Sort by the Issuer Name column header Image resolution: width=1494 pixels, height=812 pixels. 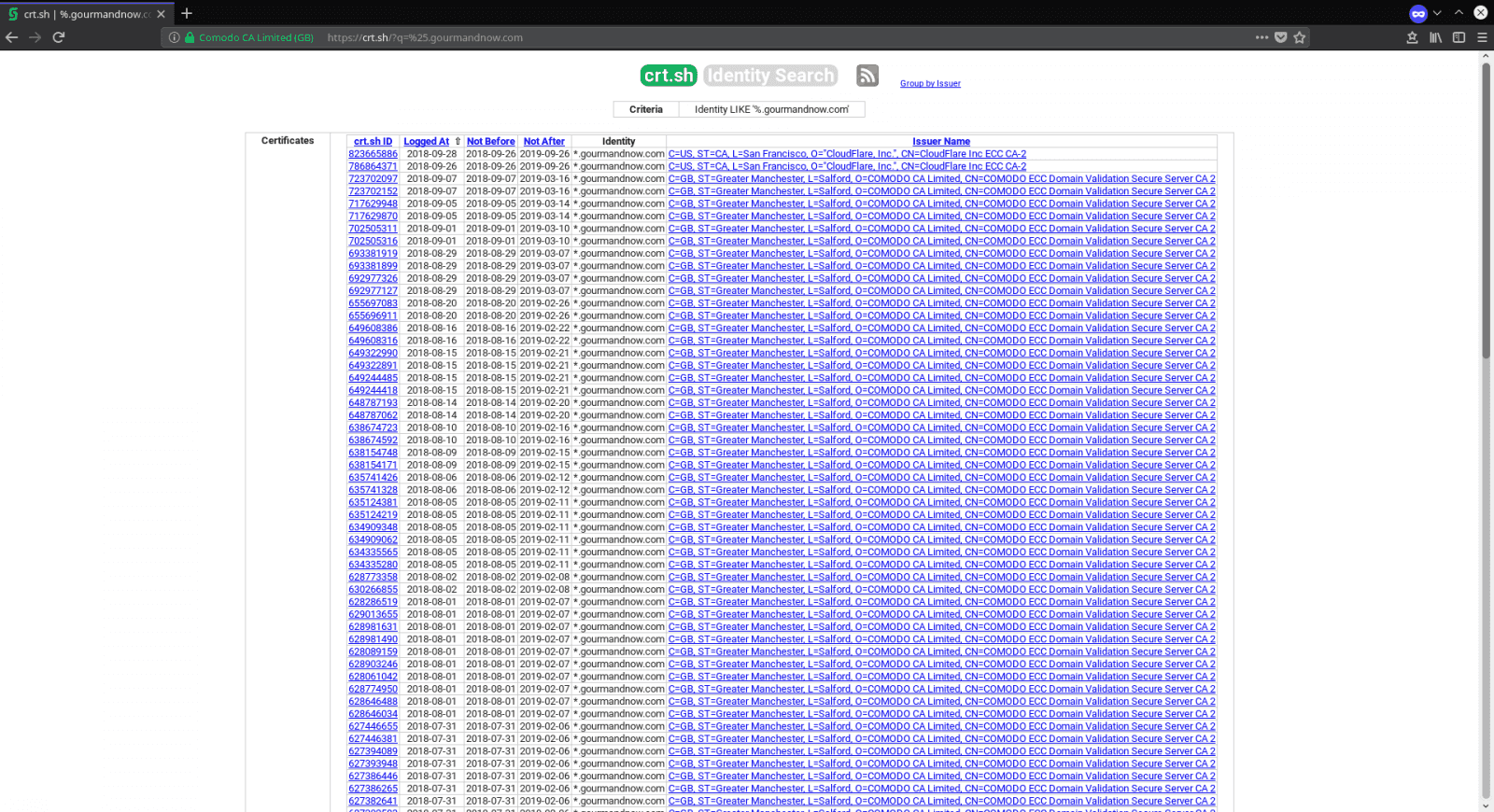(x=941, y=142)
